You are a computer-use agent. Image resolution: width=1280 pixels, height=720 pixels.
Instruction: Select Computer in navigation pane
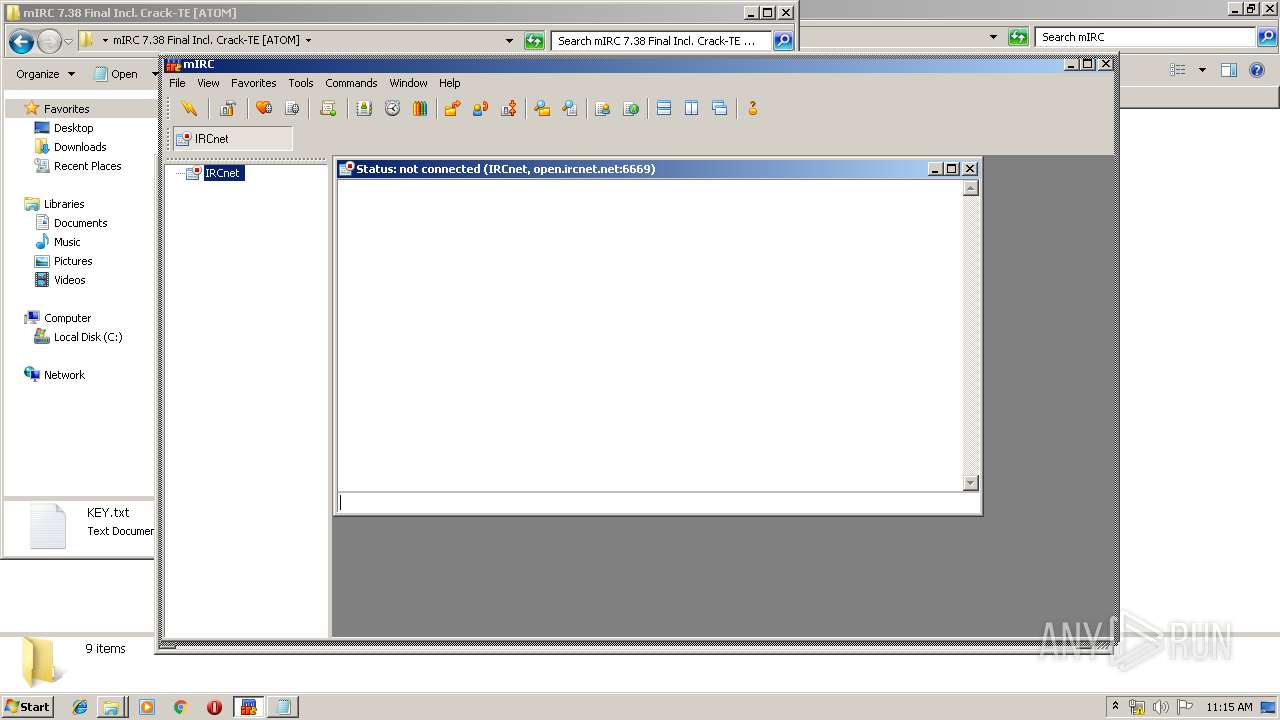click(67, 318)
